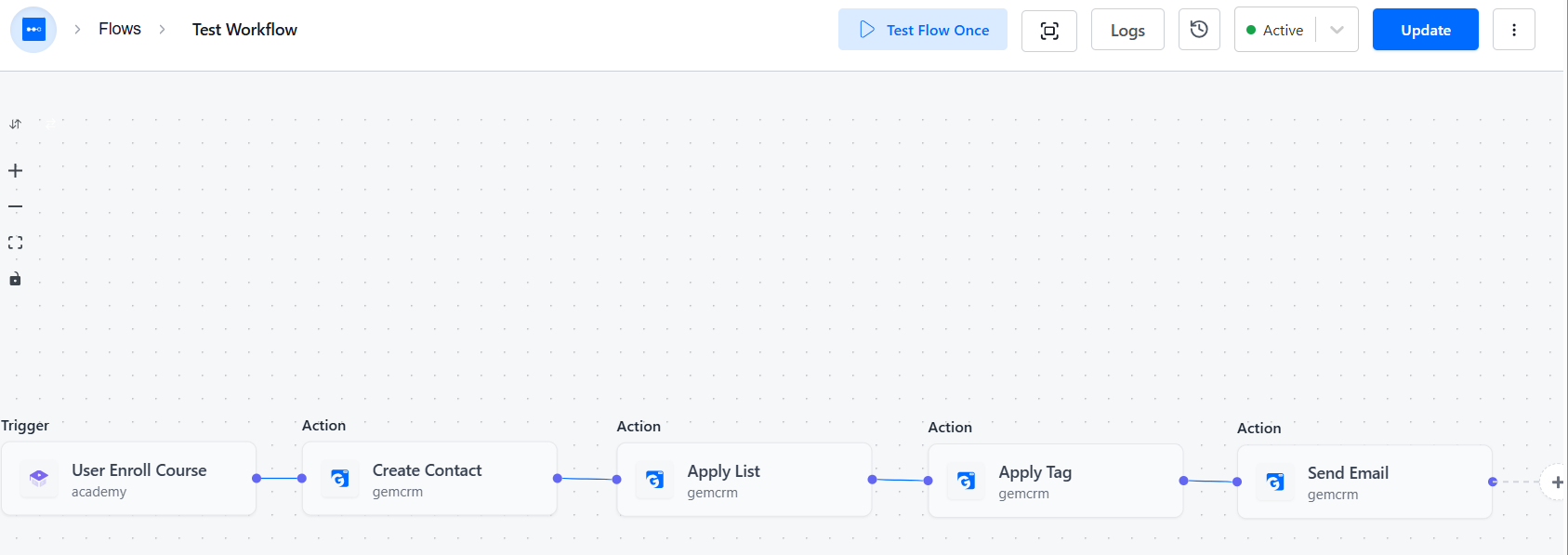Toggle the Active status indicator
The image size is (1568, 555).
(x=1275, y=31)
